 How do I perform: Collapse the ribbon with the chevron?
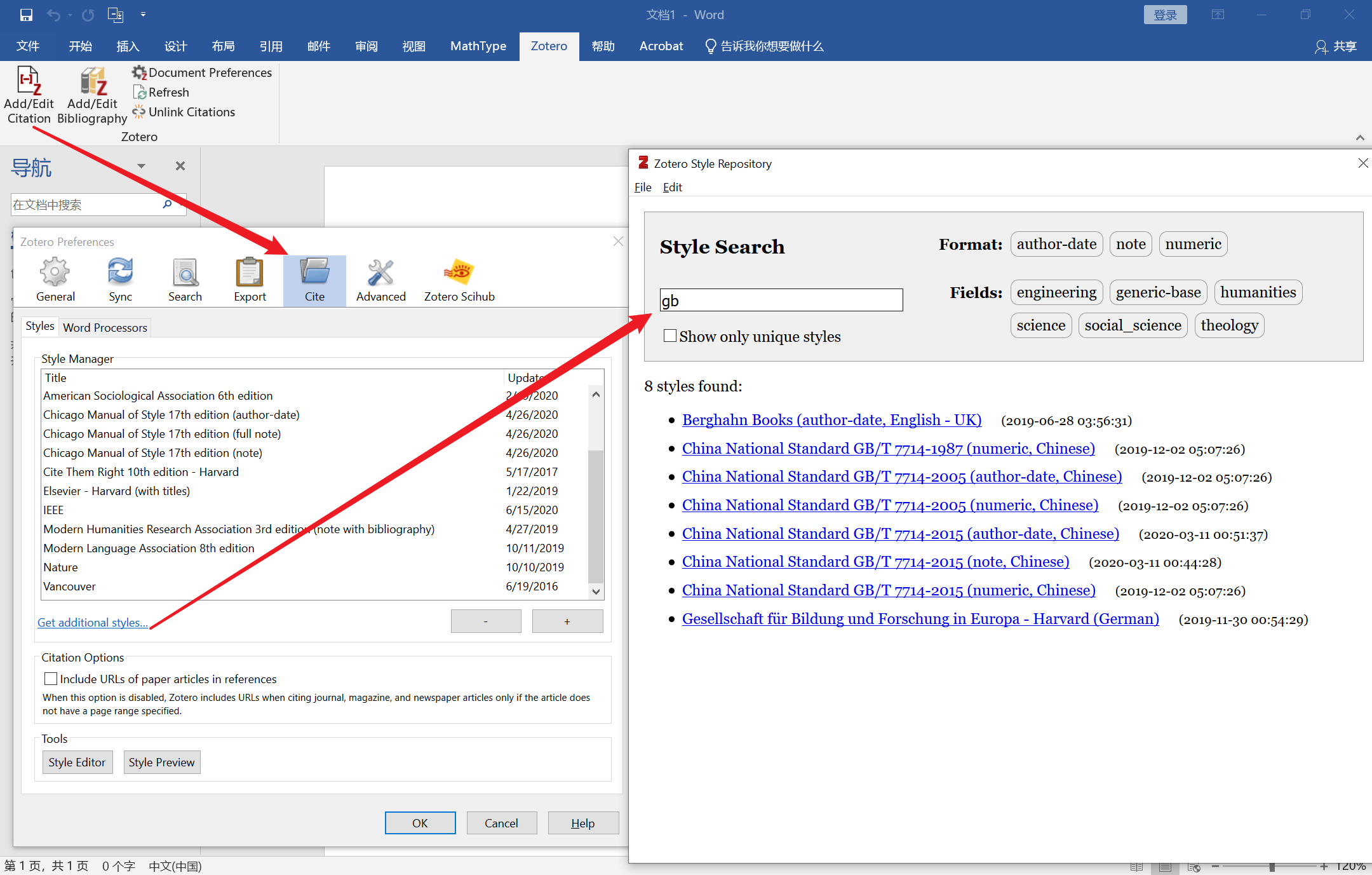click(1359, 137)
